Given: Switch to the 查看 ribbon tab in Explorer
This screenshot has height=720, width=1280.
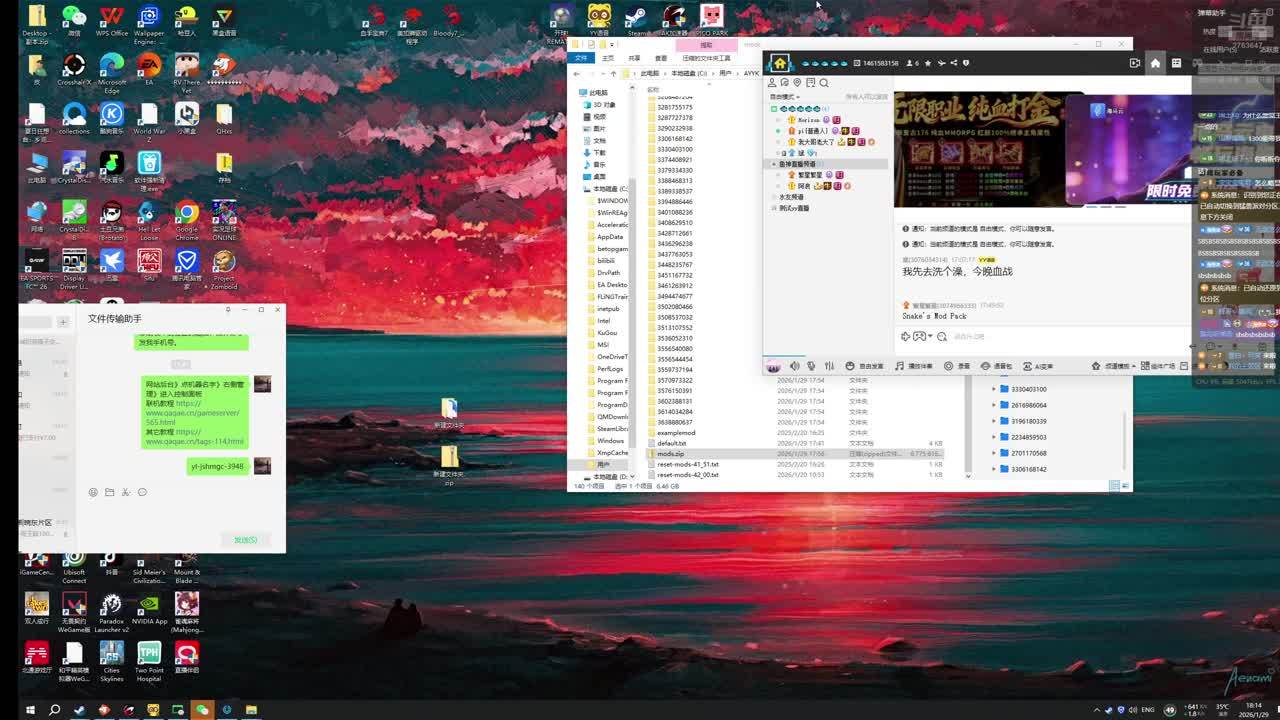Looking at the screenshot, I should tap(660, 58).
